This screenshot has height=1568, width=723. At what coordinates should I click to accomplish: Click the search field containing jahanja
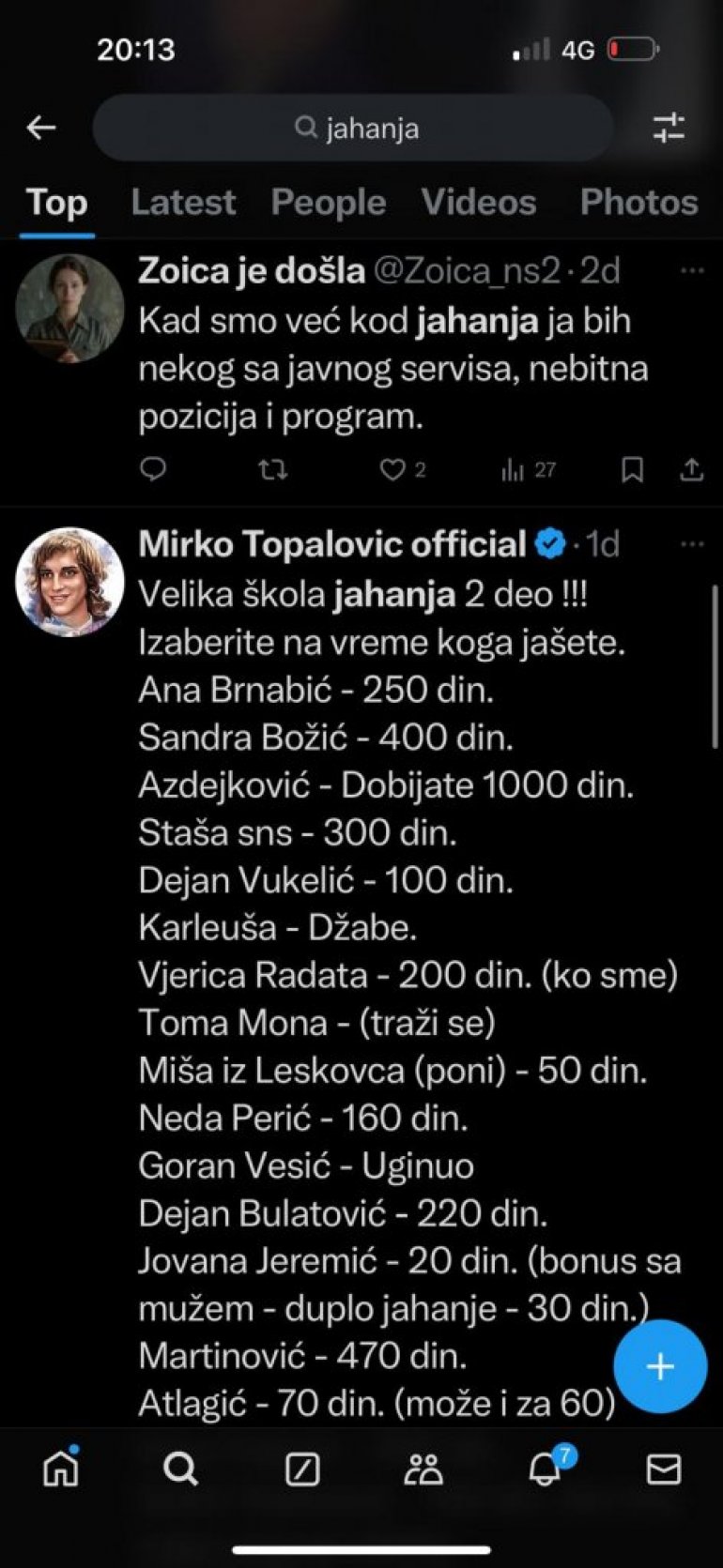pos(355,128)
